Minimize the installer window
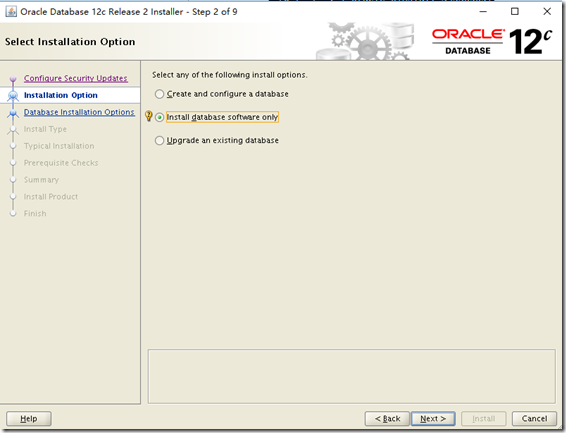Screen dimensions: 566x433 pyautogui.click(x=483, y=12)
